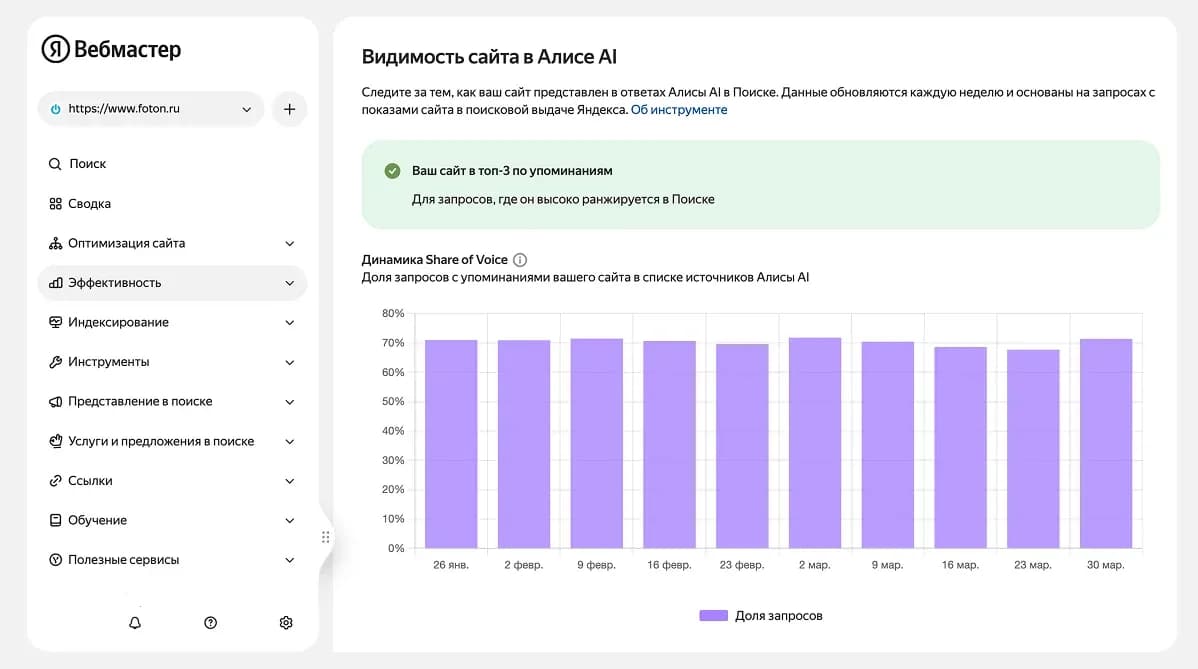
Task: Expand the Эффективность section chevron
Action: (x=290, y=283)
